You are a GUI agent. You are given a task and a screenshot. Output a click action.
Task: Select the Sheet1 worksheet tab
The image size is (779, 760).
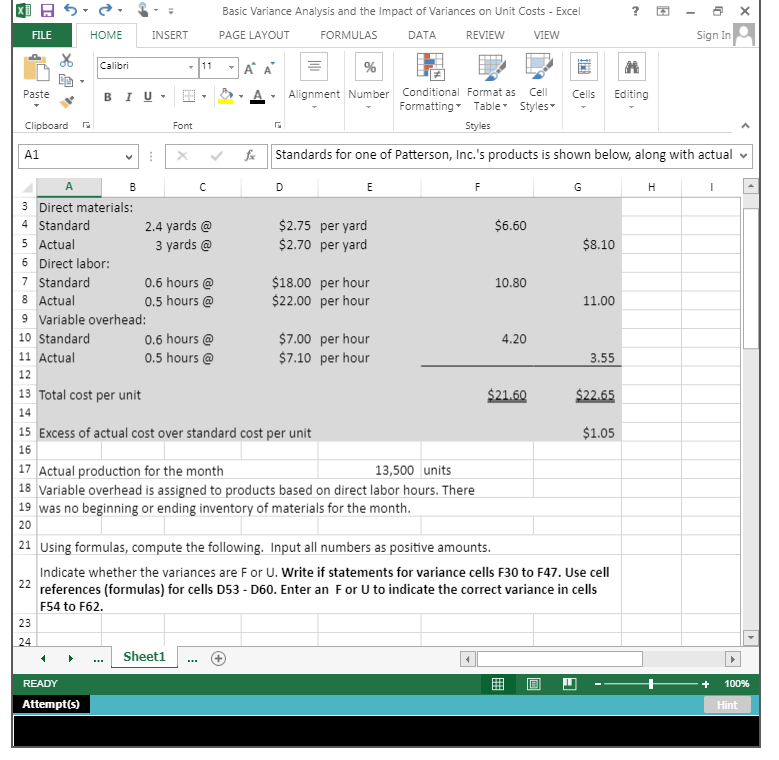pyautogui.click(x=144, y=657)
